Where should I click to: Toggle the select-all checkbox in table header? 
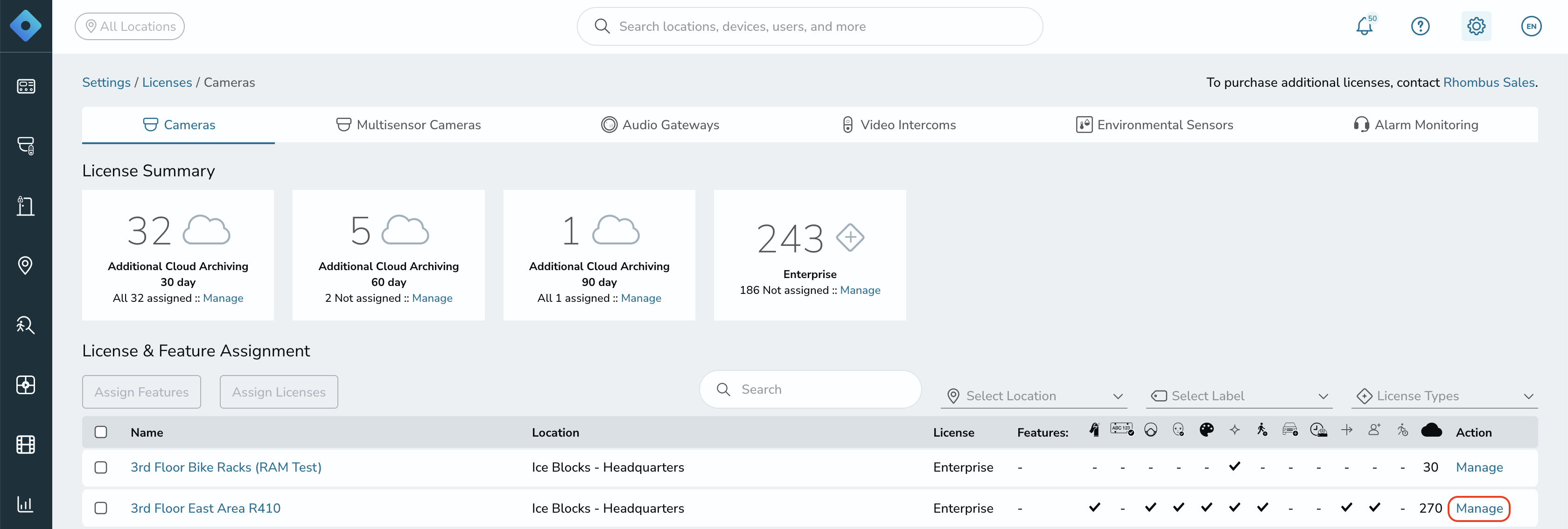[101, 432]
